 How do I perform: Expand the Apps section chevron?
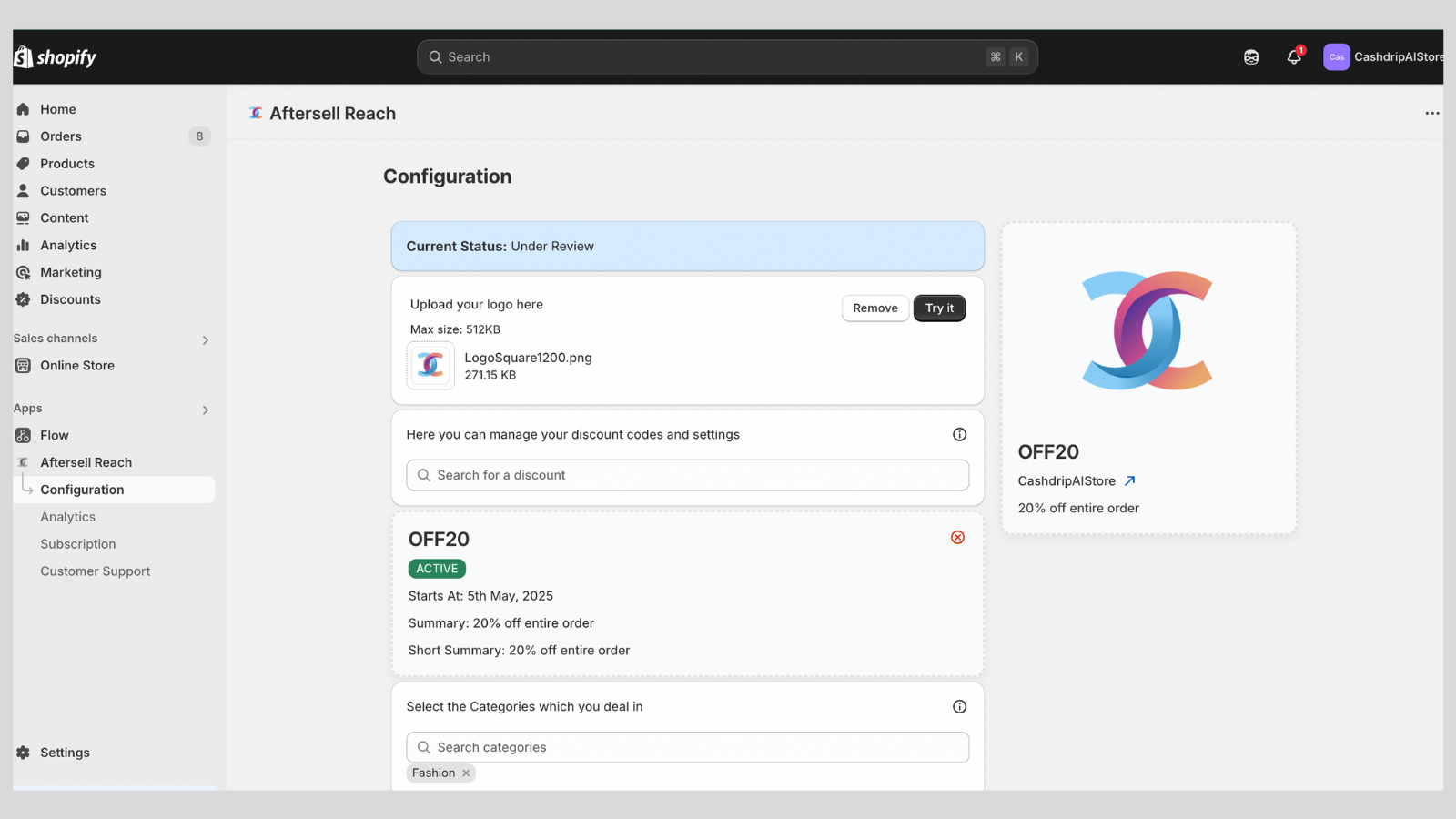coord(205,410)
